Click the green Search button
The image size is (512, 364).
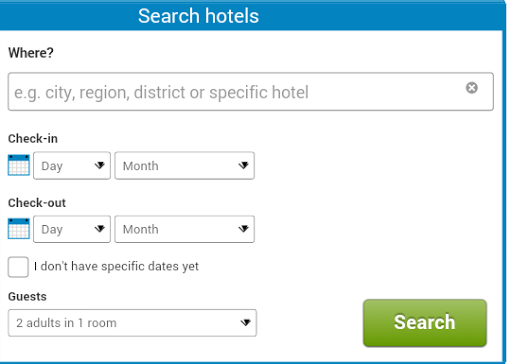tap(425, 323)
